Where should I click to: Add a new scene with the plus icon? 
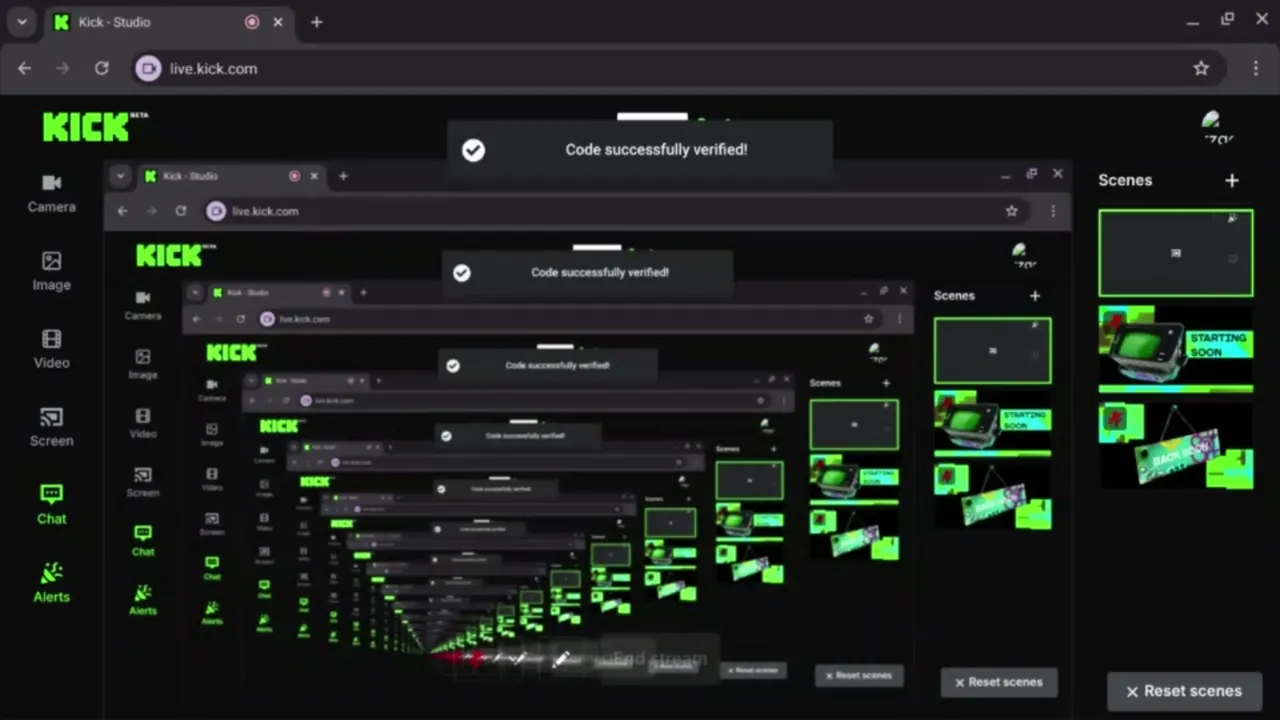(x=1232, y=180)
